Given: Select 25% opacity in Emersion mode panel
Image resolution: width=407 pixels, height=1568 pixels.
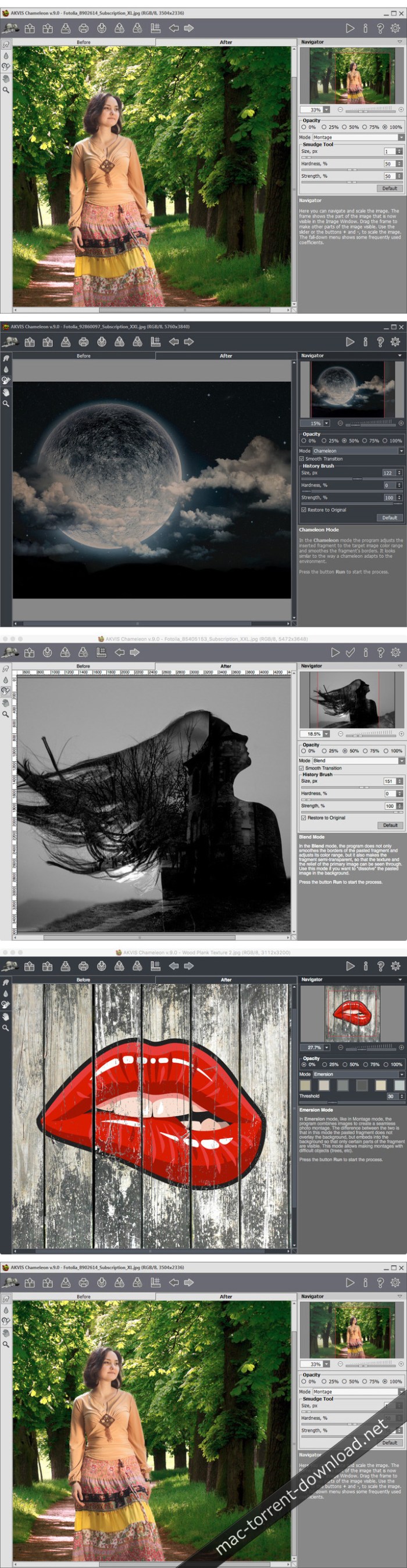Looking at the screenshot, I should 324,1065.
